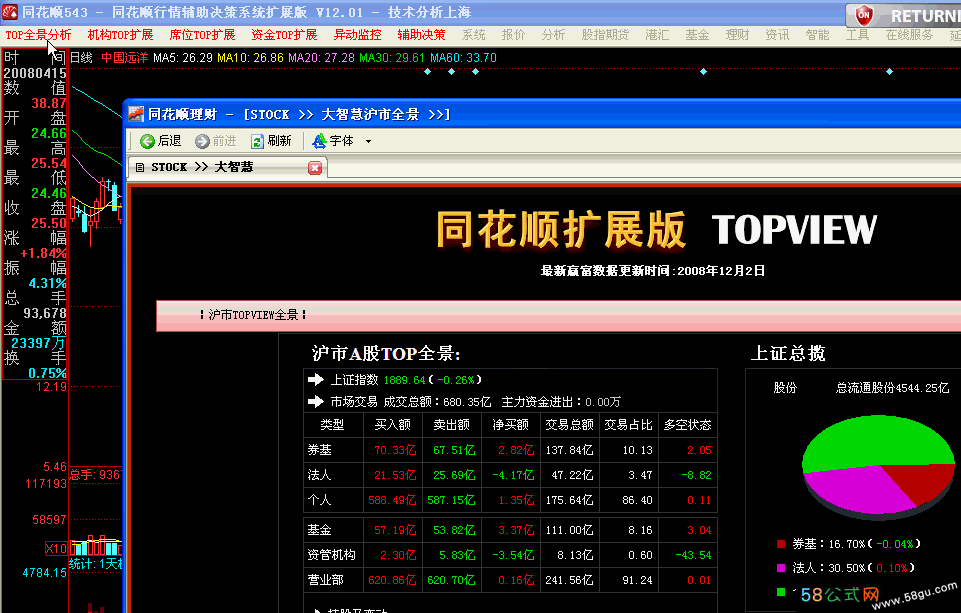Click the 交易总额 column header
The width and height of the screenshot is (961, 613).
click(569, 425)
